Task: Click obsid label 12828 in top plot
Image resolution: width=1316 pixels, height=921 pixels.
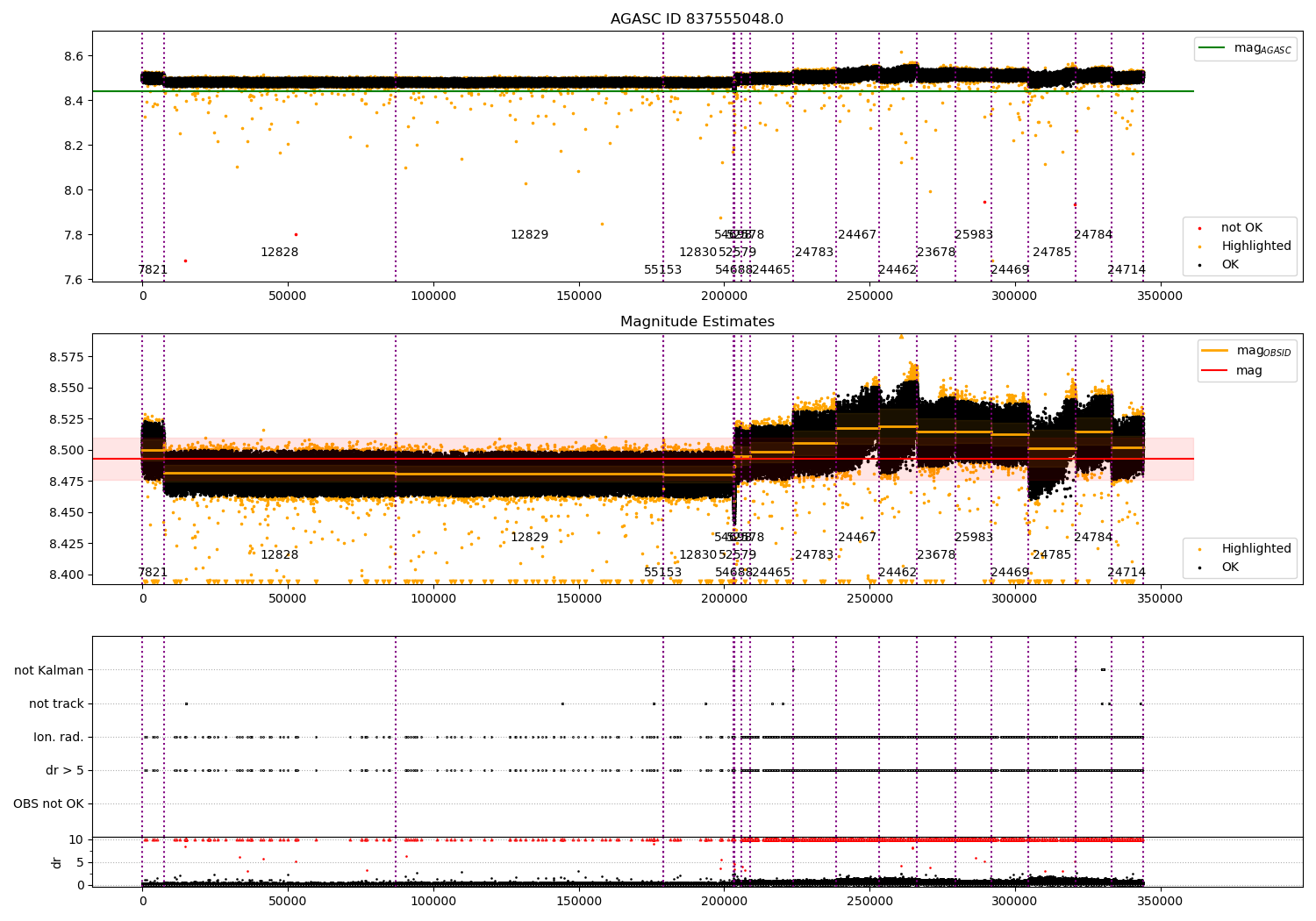Action: point(279,253)
